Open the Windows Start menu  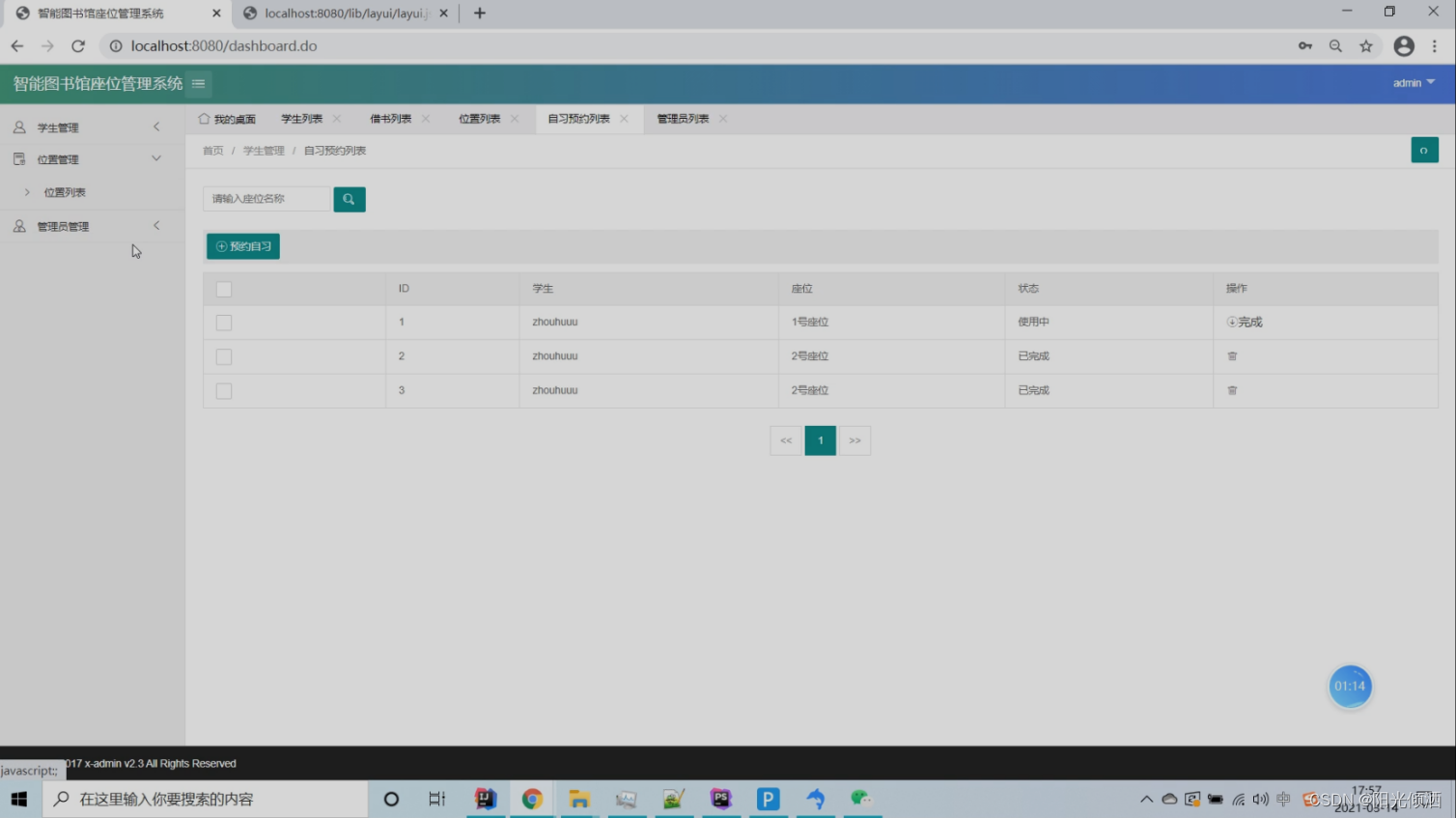(x=19, y=799)
